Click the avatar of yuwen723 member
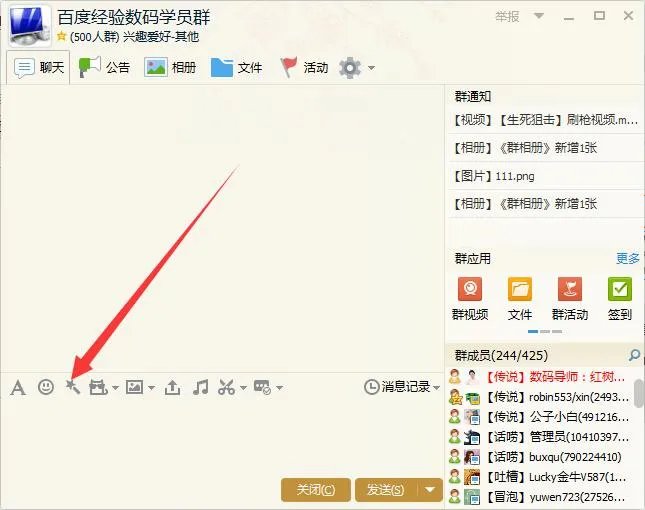 (x=472, y=497)
